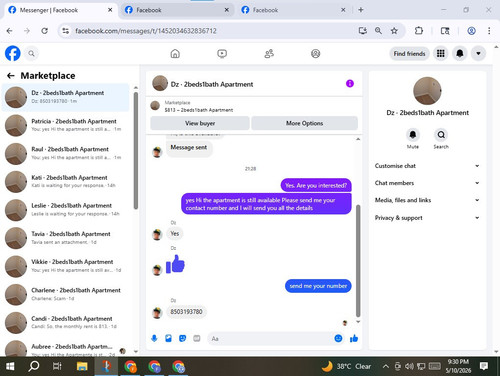Go back from Marketplace with the arrow
500x376 pixels.
click(11, 76)
